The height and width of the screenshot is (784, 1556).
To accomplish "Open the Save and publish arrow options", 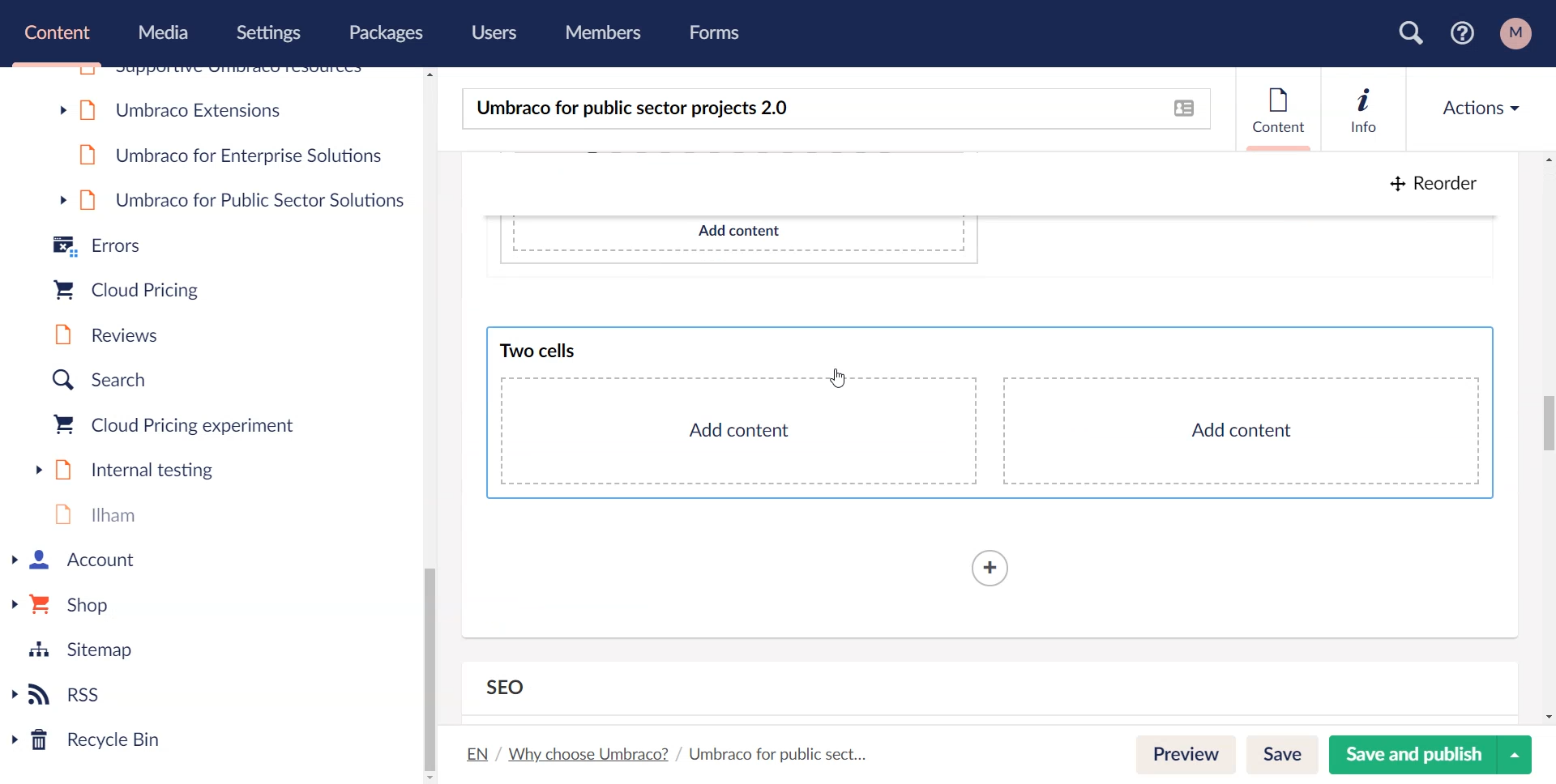I will pyautogui.click(x=1514, y=755).
